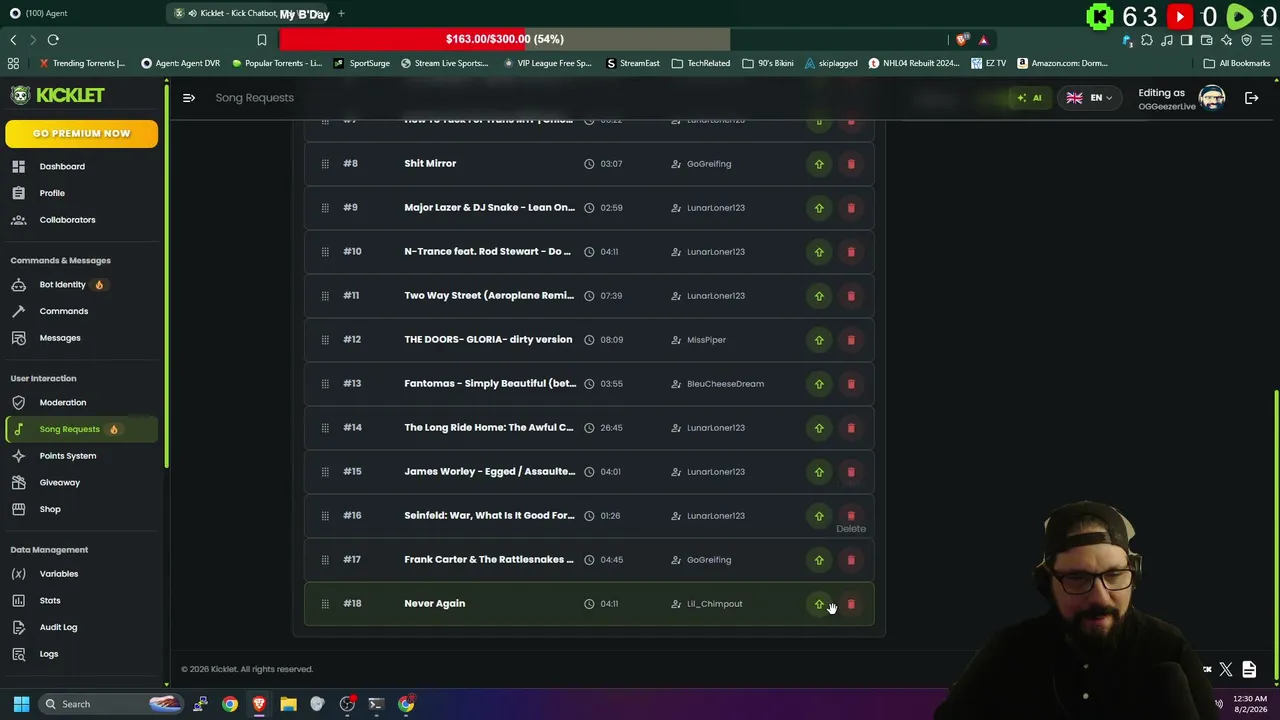The width and height of the screenshot is (1280, 720).
Task: Move song #8 Shit Mirror to top
Action: point(819,164)
